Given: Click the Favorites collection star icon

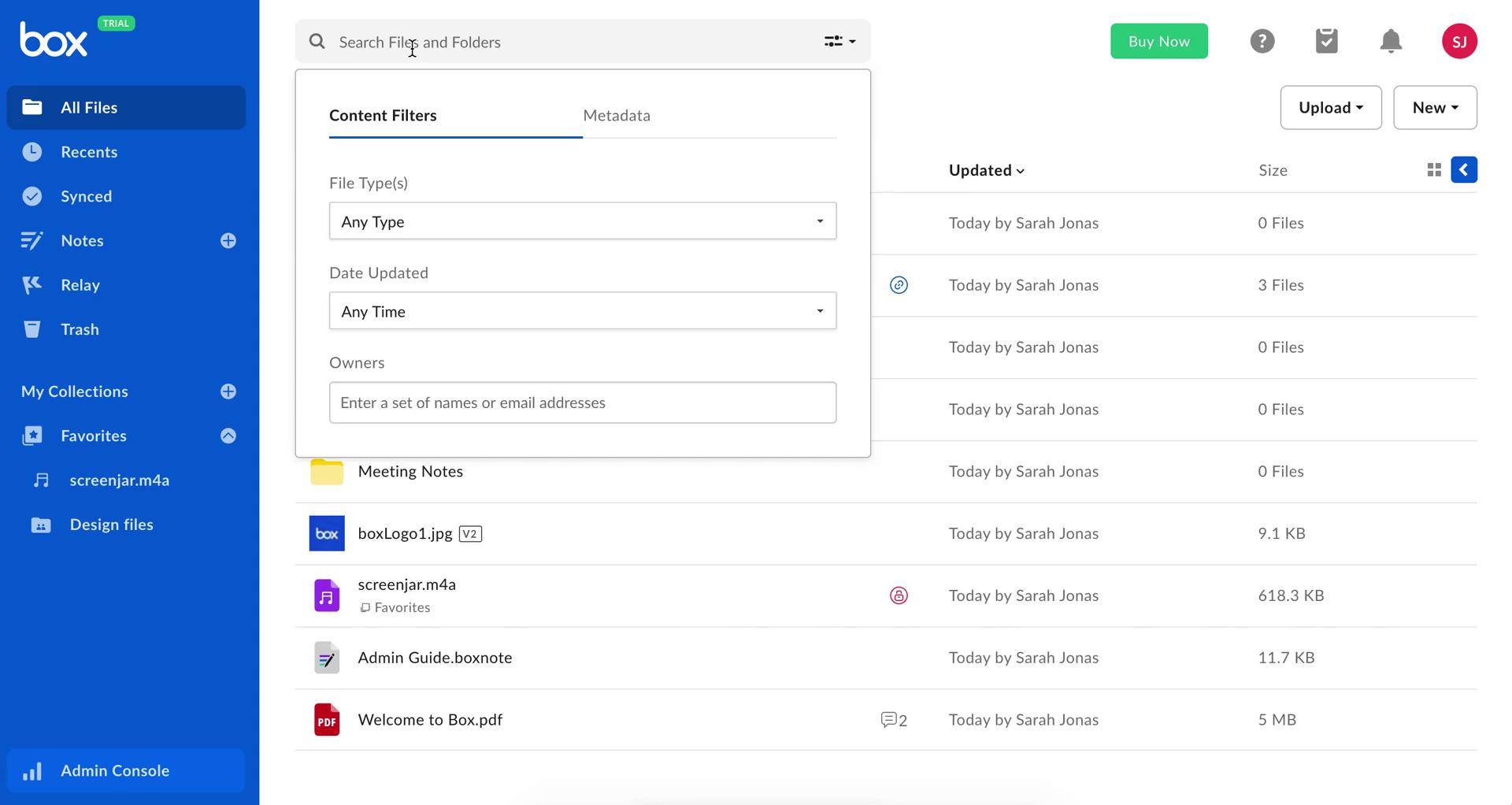Looking at the screenshot, I should (x=32, y=436).
